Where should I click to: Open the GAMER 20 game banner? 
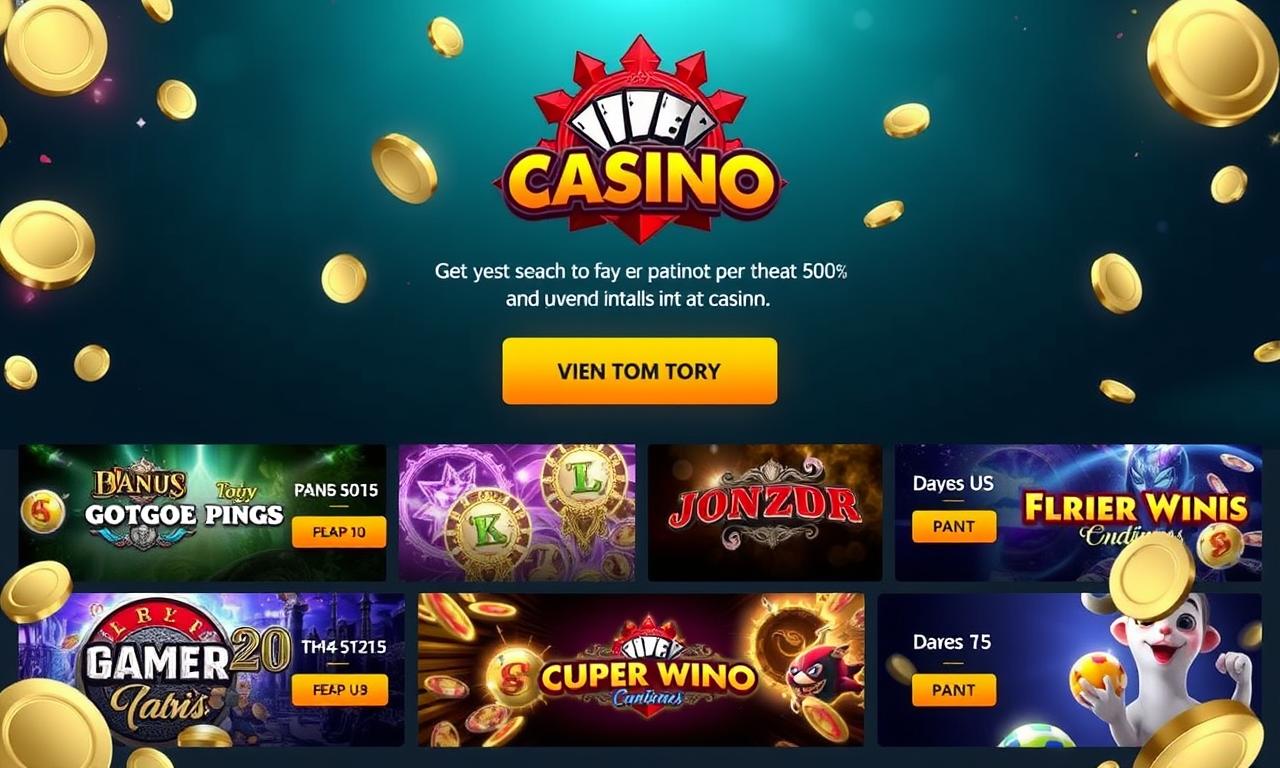pyautogui.click(x=211, y=670)
